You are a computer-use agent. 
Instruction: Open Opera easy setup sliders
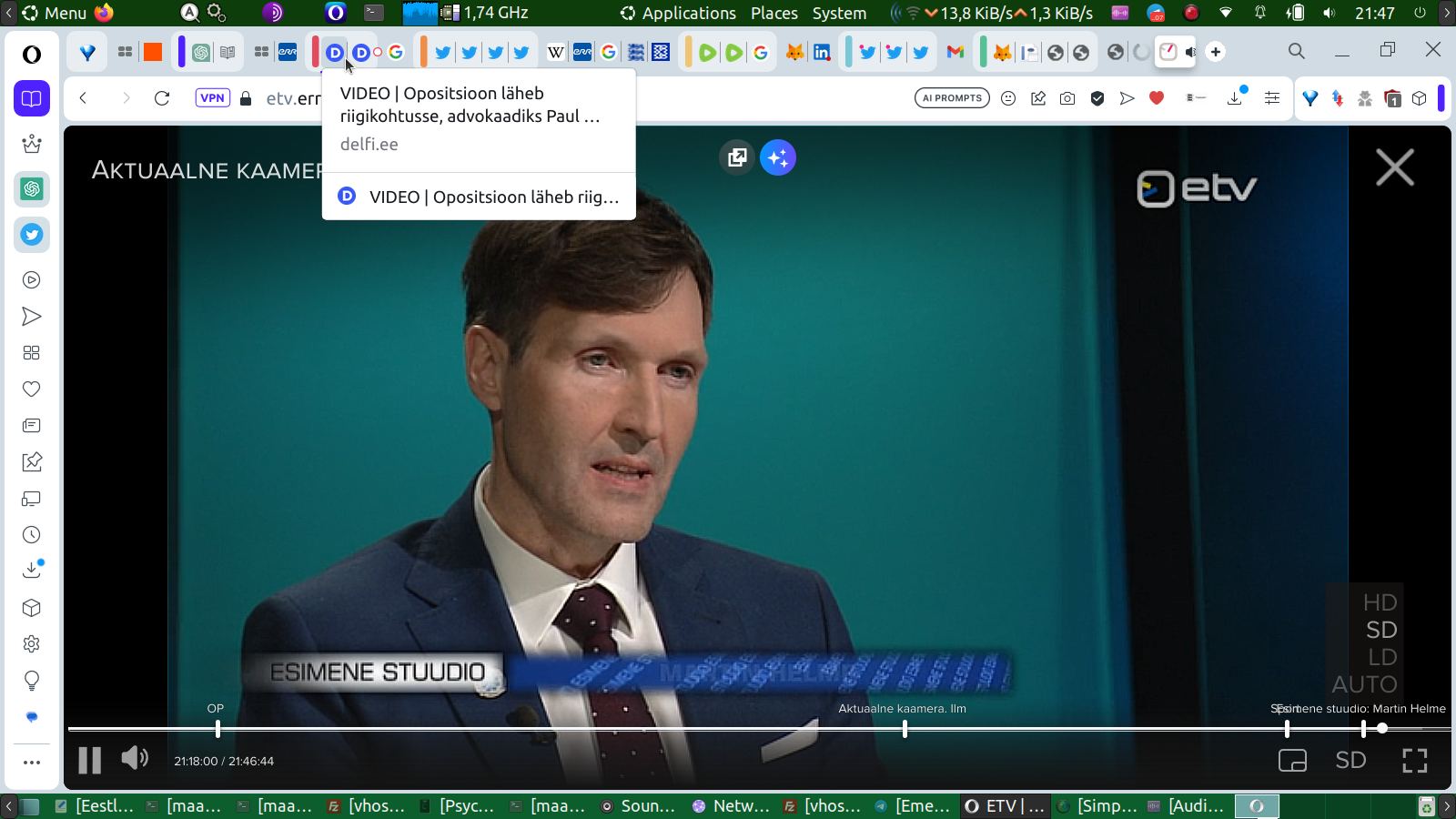point(1272,98)
